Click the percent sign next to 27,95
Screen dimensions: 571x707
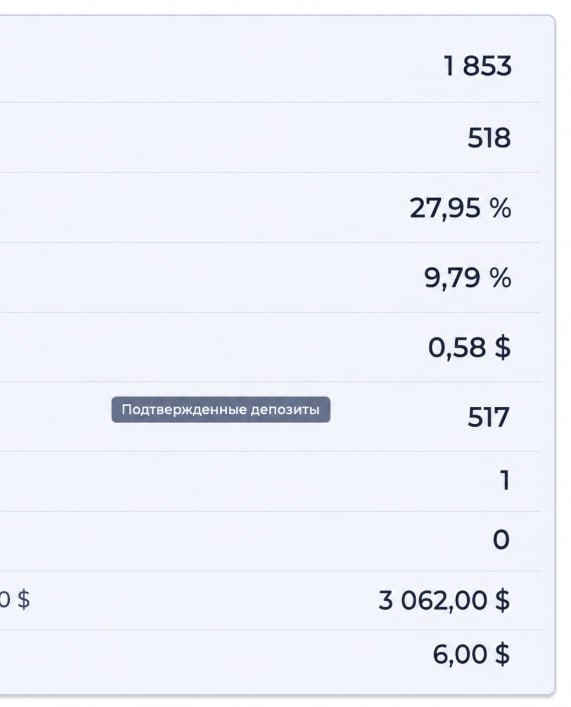point(500,208)
